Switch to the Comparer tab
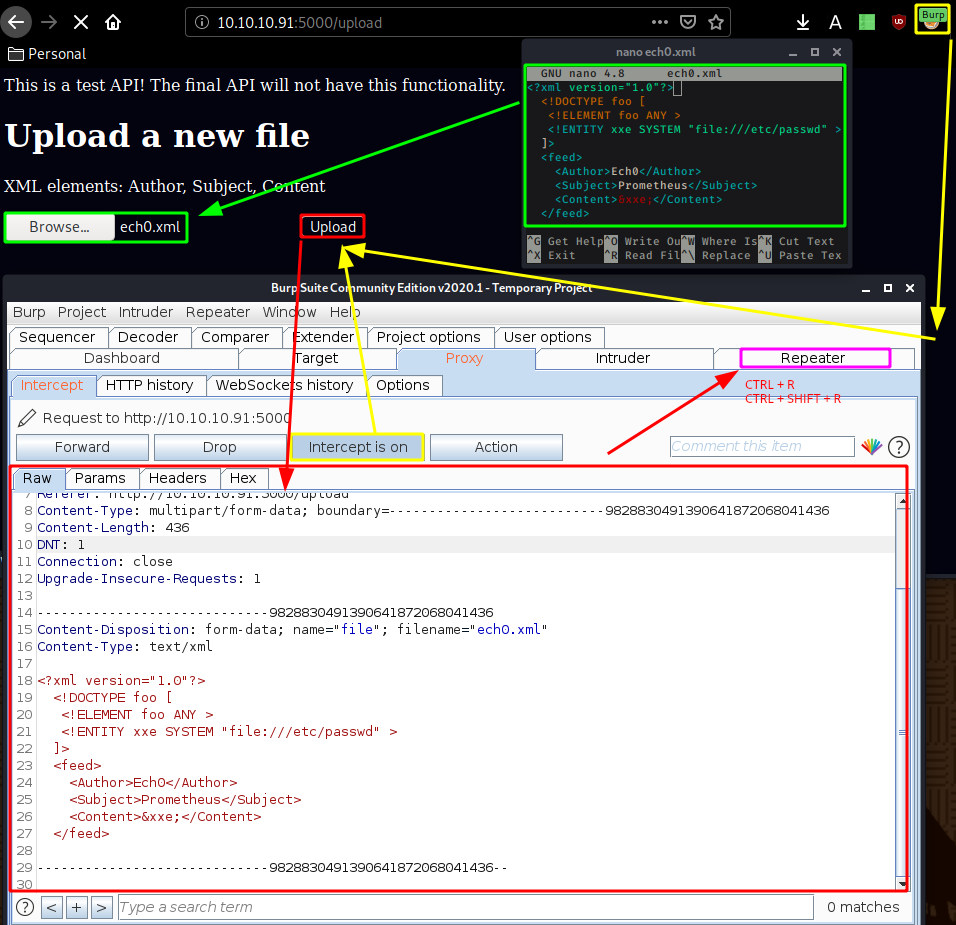The width and height of the screenshot is (956, 925). 235,337
